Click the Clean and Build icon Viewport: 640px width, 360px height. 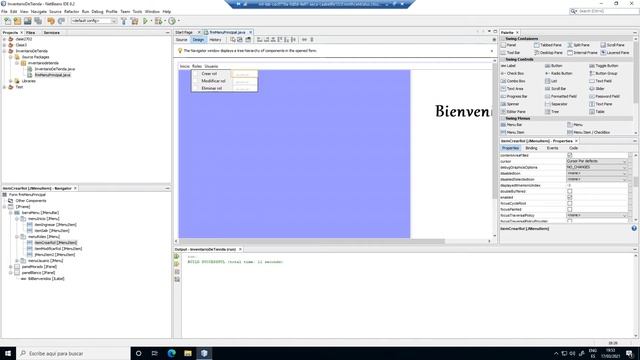[x=134, y=21]
